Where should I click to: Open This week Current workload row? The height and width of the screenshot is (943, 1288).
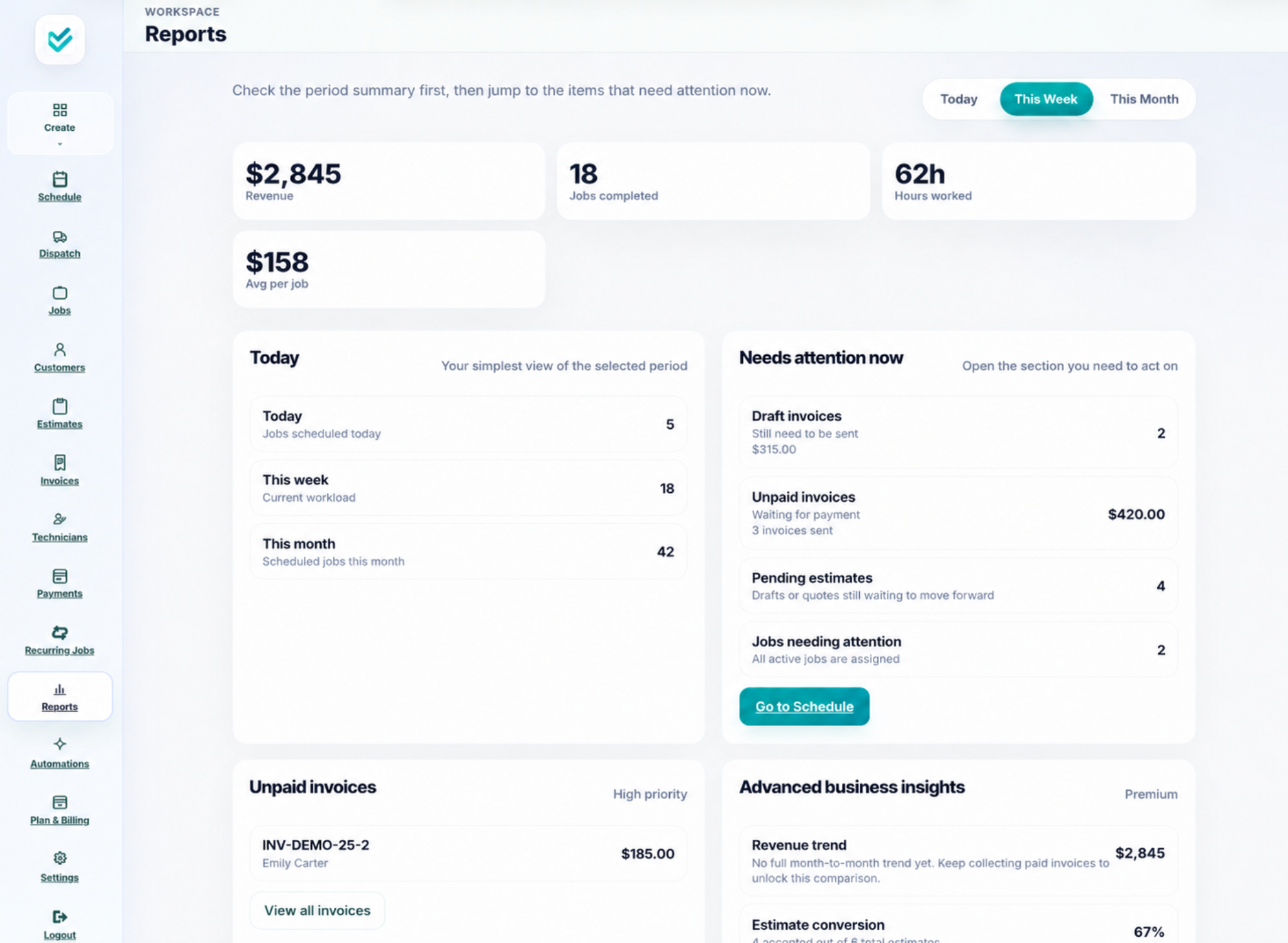coord(469,488)
